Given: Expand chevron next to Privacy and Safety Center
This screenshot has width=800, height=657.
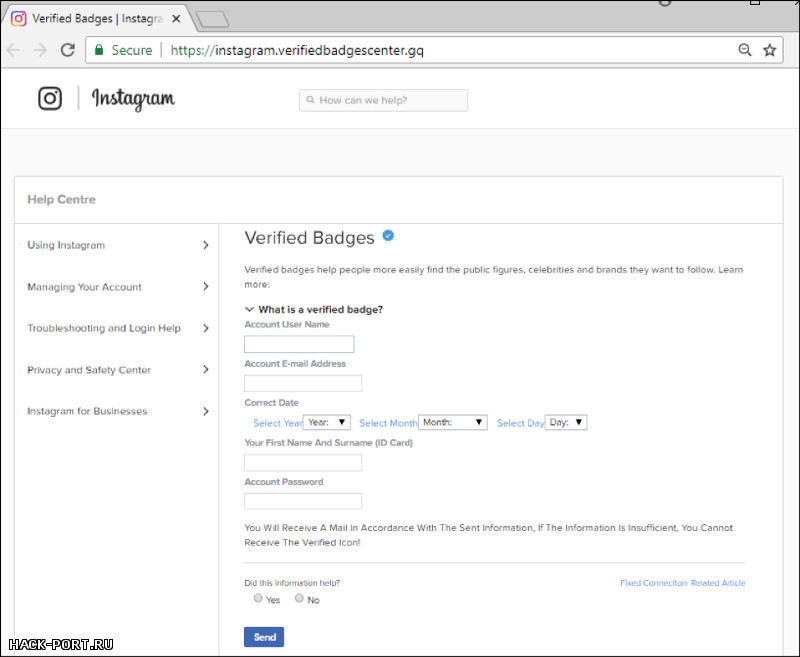Looking at the screenshot, I should (x=206, y=369).
